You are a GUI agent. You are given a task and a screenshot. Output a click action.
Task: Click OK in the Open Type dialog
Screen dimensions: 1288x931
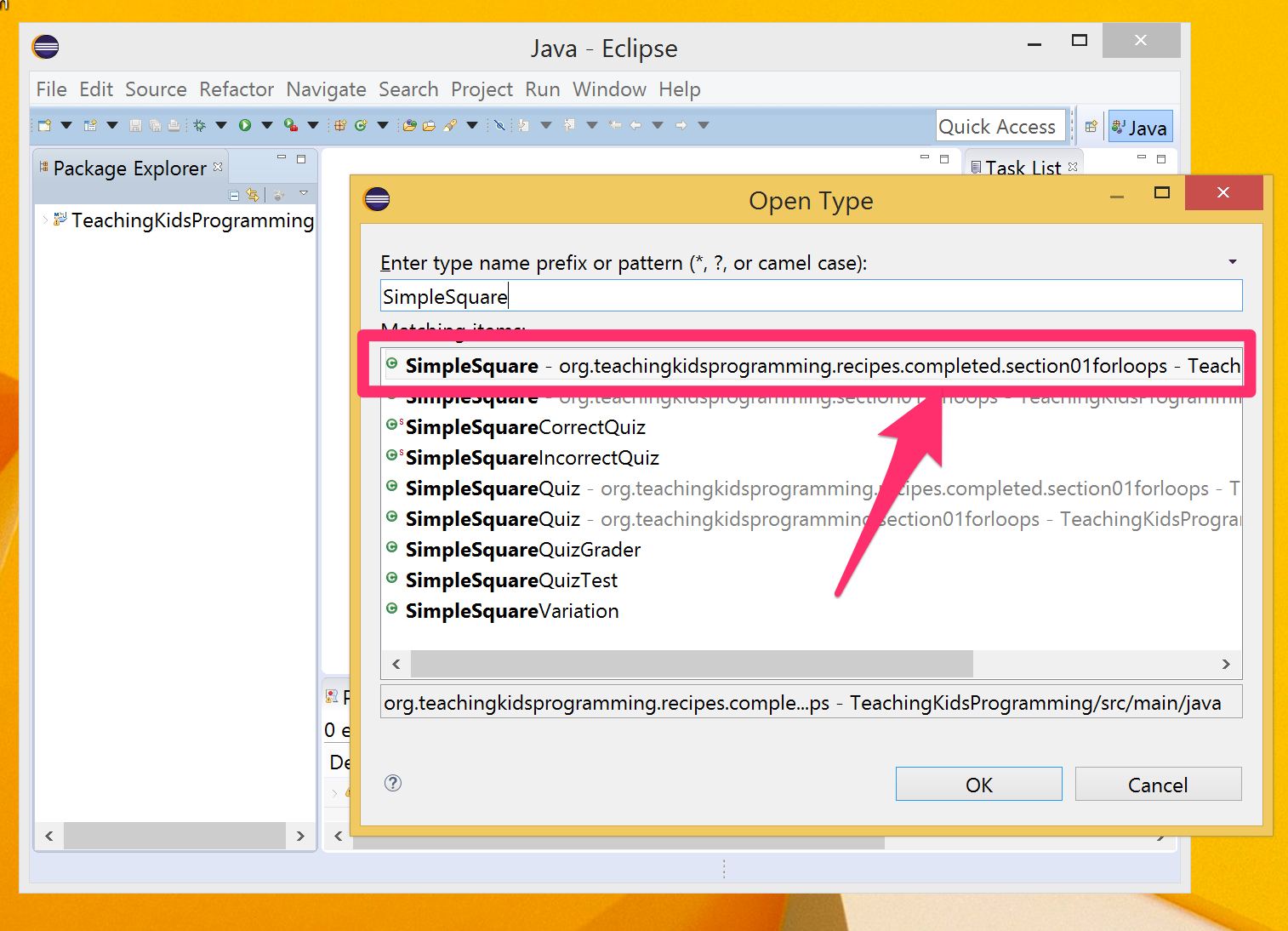[978, 785]
